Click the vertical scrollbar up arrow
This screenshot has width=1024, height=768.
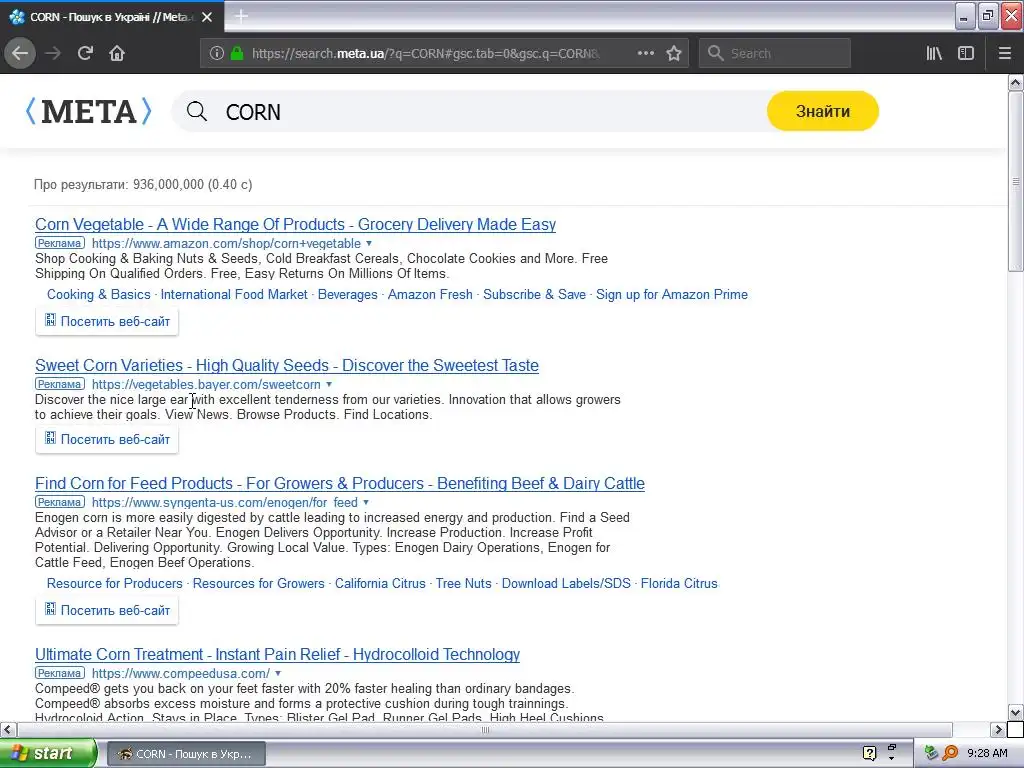pyautogui.click(x=1016, y=82)
